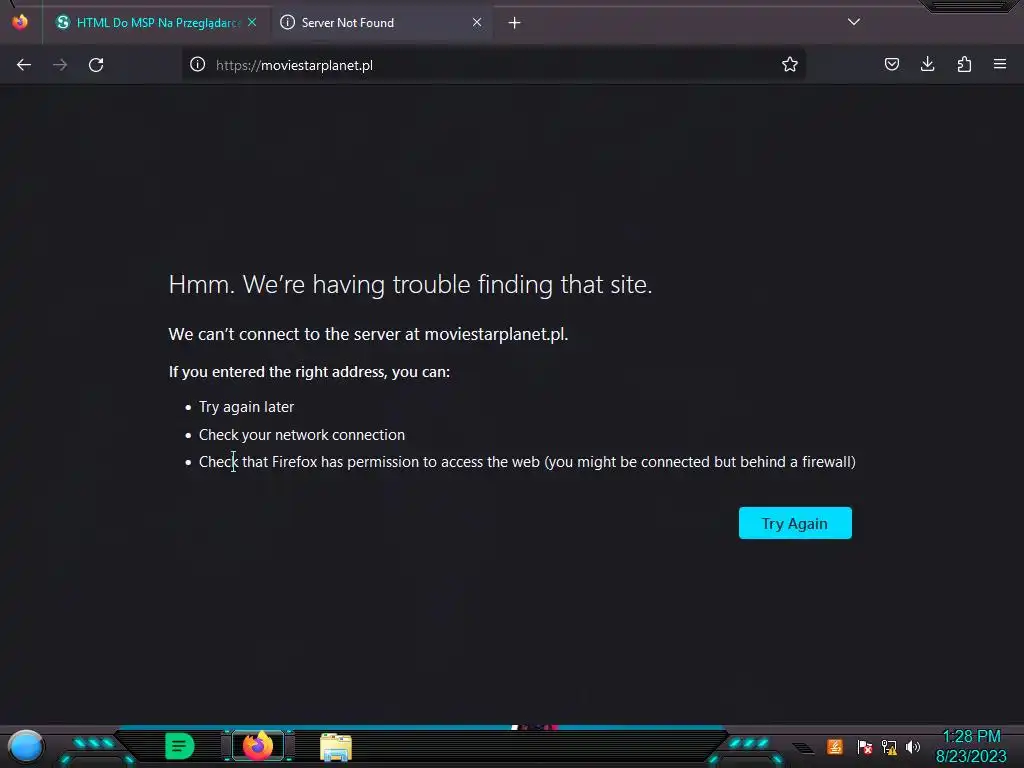The width and height of the screenshot is (1024, 768).
Task: Click 'If you entered the right address' text
Action: [309, 372]
